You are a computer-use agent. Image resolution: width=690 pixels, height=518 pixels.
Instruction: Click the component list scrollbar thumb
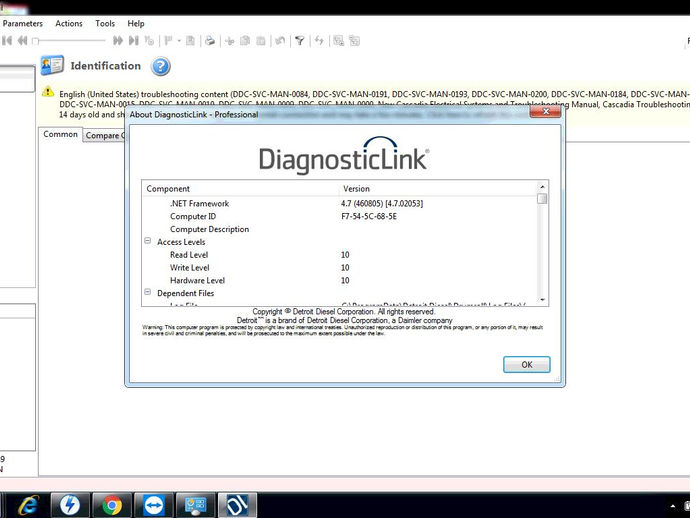coord(542,199)
